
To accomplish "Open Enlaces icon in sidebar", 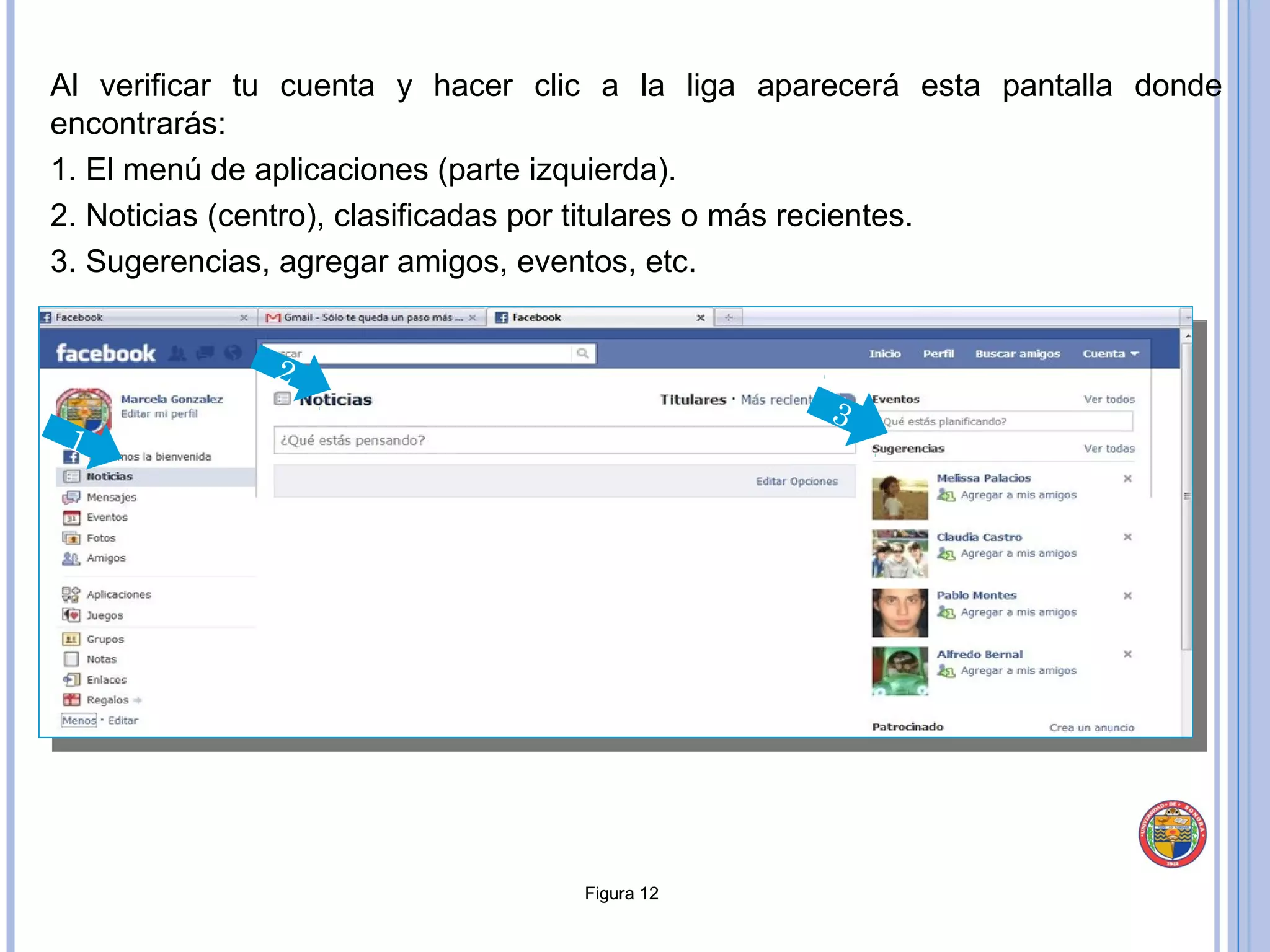I will (71, 680).
